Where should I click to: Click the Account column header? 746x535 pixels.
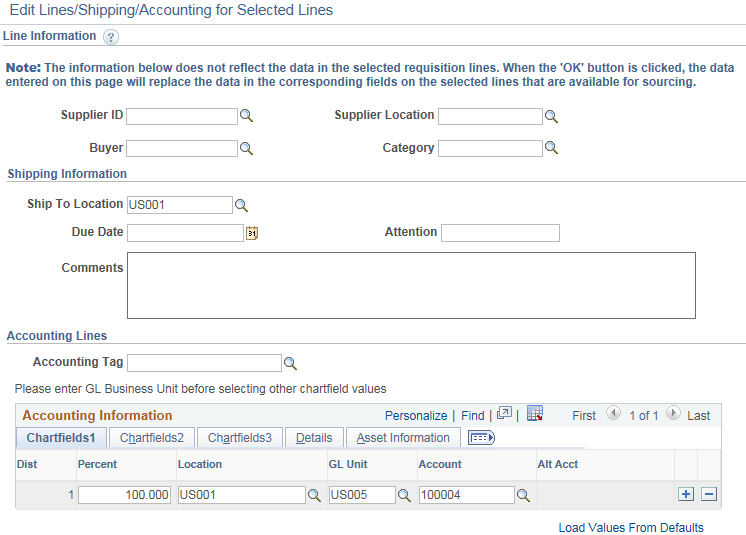pos(440,464)
